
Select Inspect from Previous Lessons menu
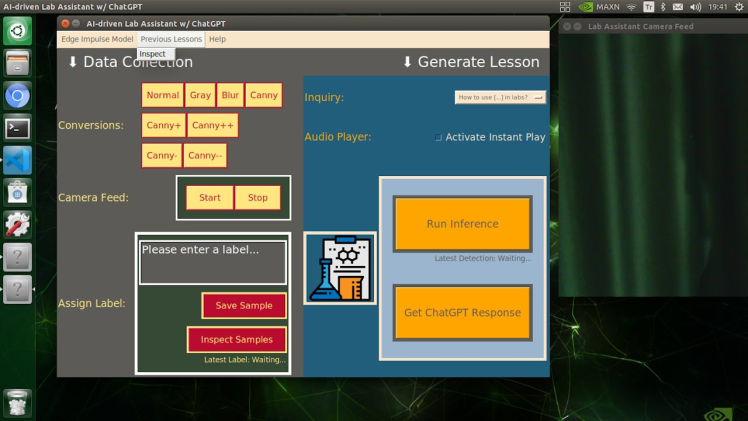pos(153,54)
